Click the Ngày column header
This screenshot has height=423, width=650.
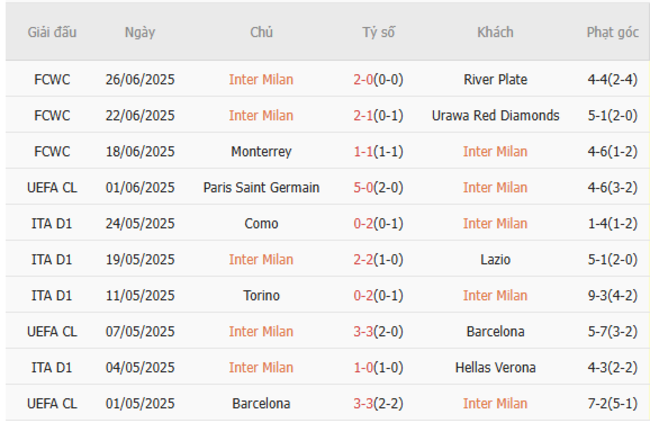pos(140,32)
